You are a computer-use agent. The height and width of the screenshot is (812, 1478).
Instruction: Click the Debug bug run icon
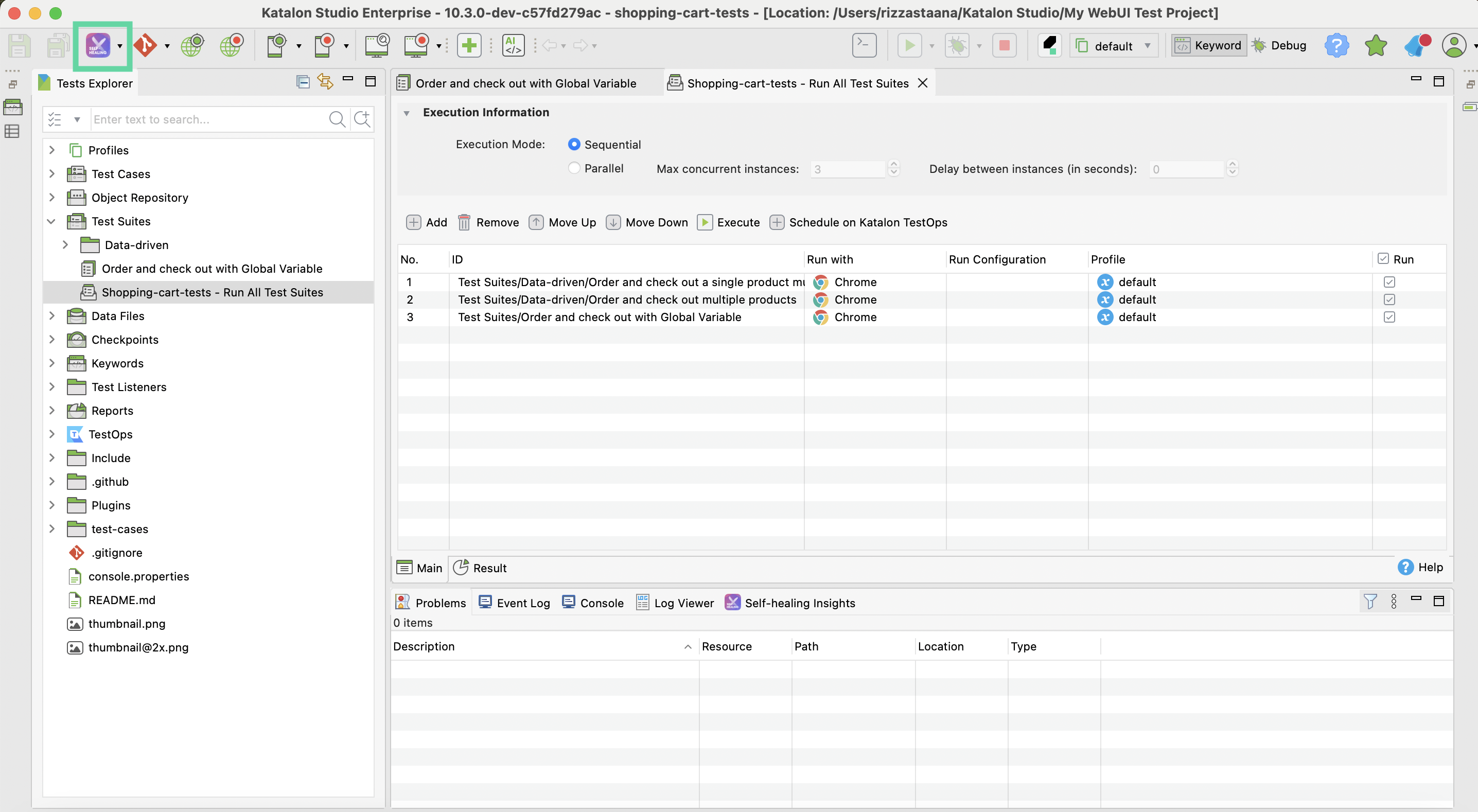(x=957, y=45)
